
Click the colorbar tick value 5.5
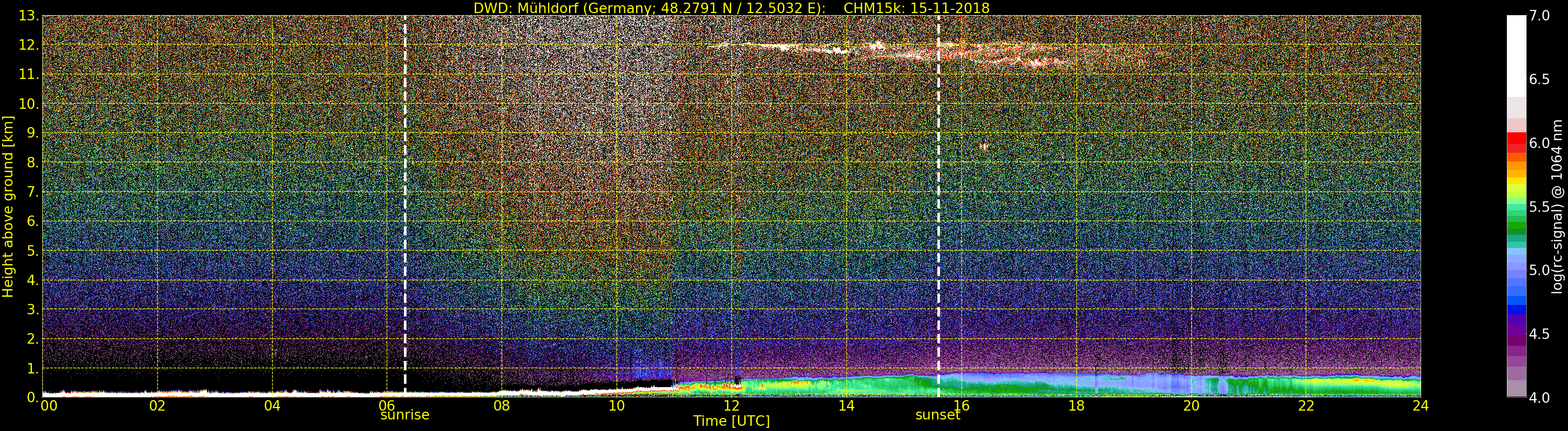(x=1539, y=207)
